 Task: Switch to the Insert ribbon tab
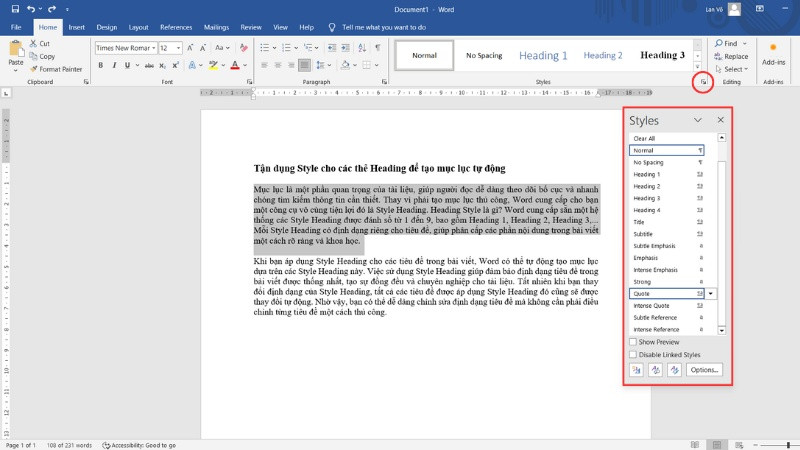coord(76,27)
